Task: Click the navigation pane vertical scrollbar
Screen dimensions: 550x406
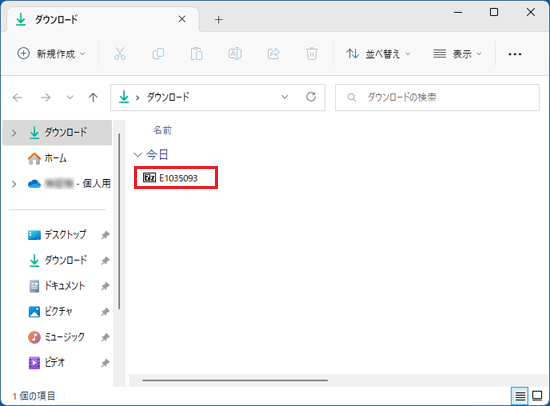Action: (119, 221)
